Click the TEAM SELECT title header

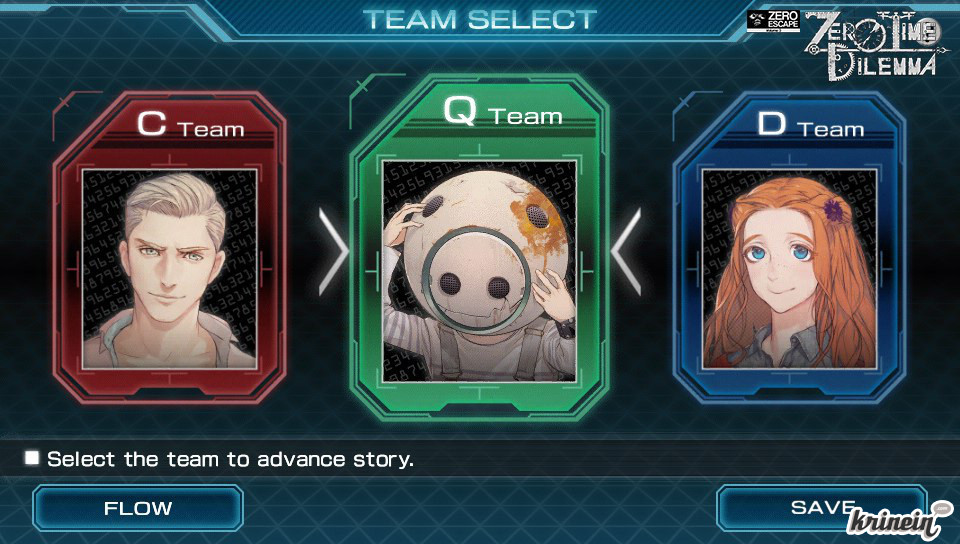click(479, 20)
